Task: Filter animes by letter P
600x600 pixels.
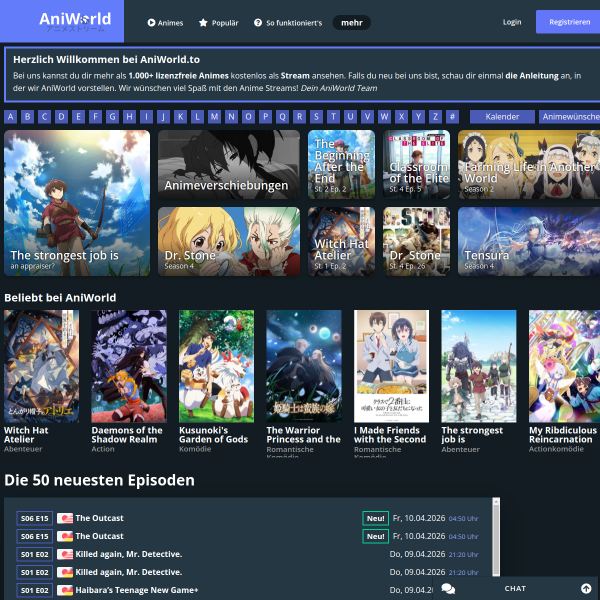Action: click(x=265, y=117)
